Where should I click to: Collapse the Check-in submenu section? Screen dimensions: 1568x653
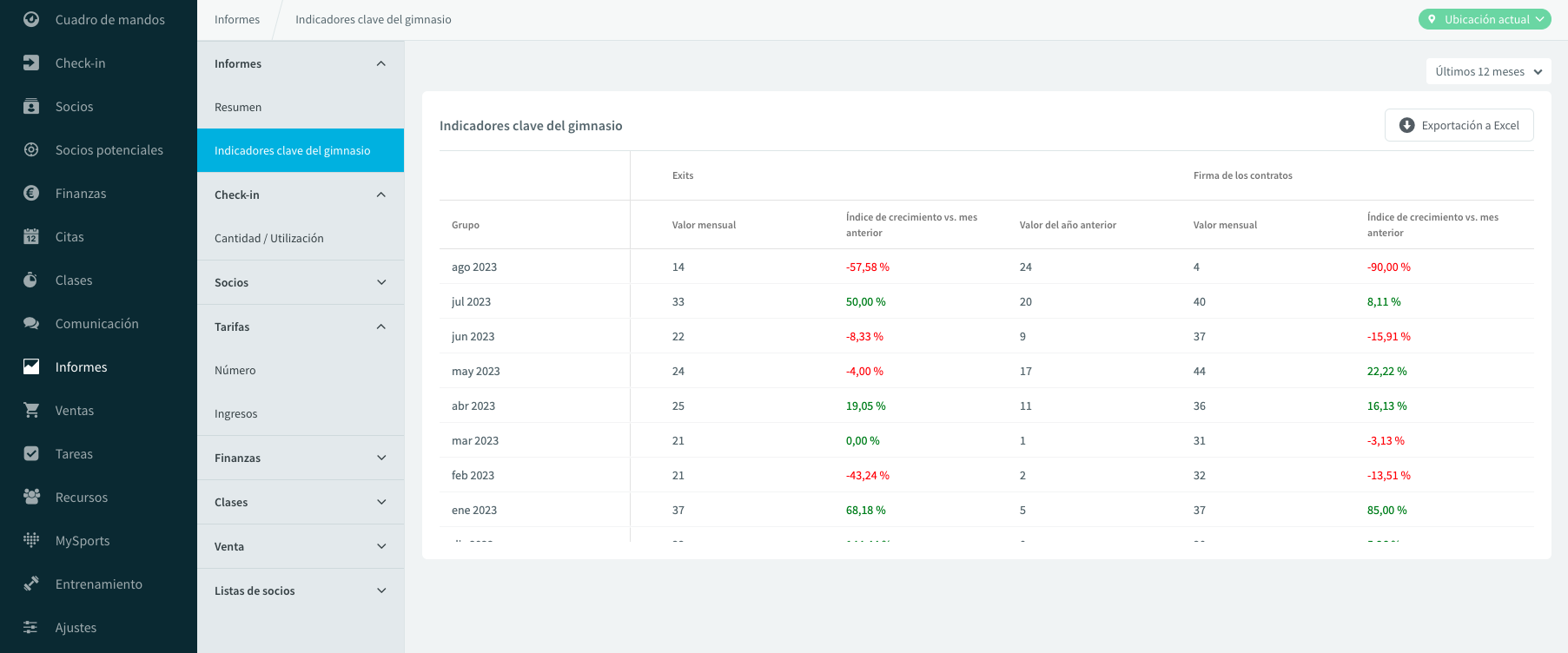point(301,195)
